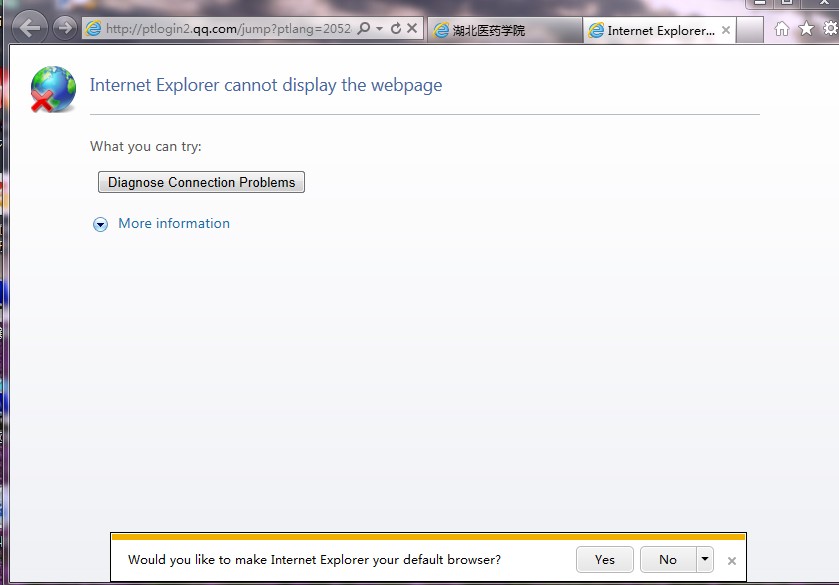
Task: Go back to the previous page
Action: (29, 27)
